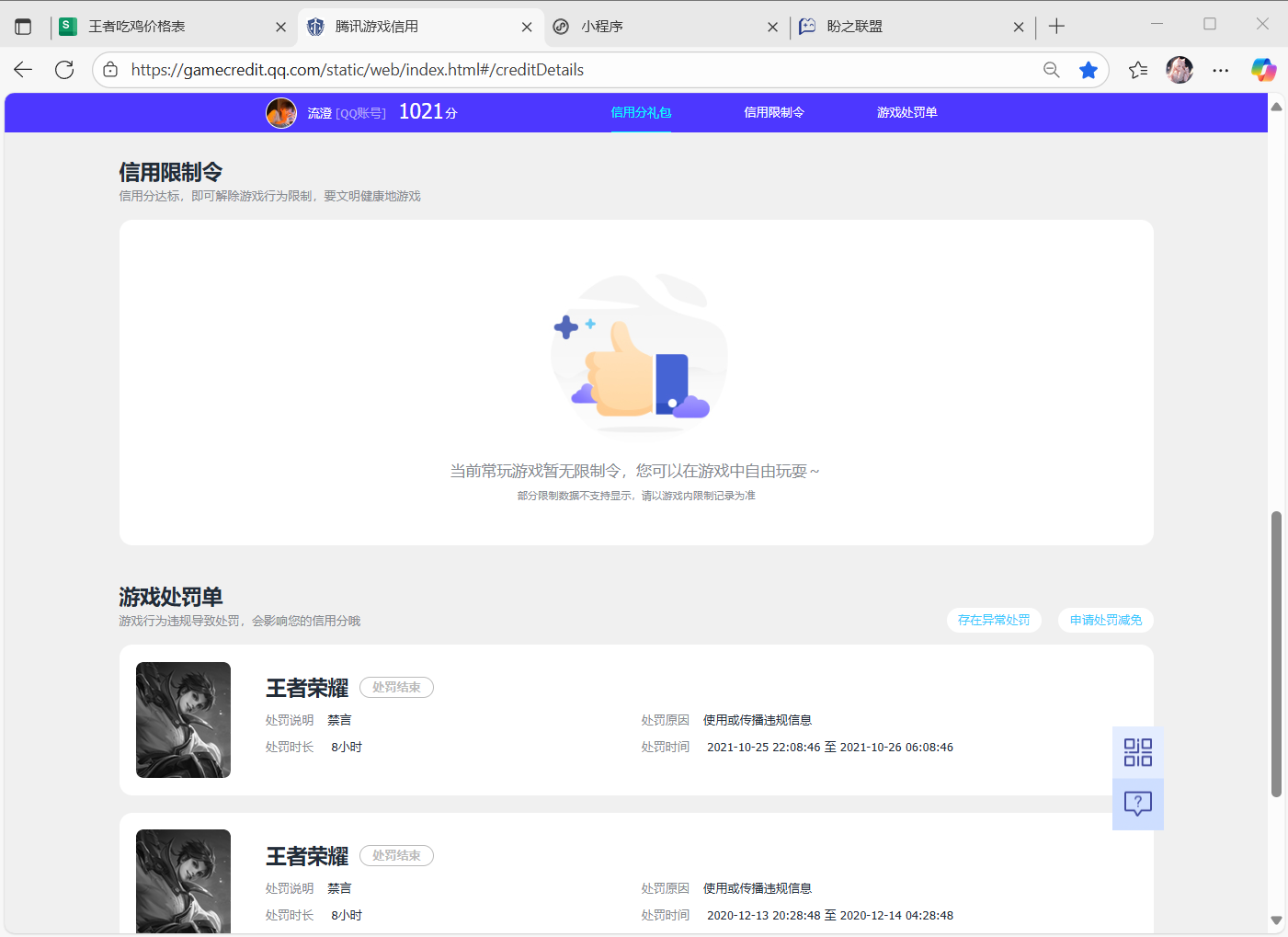This screenshot has height=937, width=1288.
Task: Click the blue favorite star icon
Action: click(1089, 70)
